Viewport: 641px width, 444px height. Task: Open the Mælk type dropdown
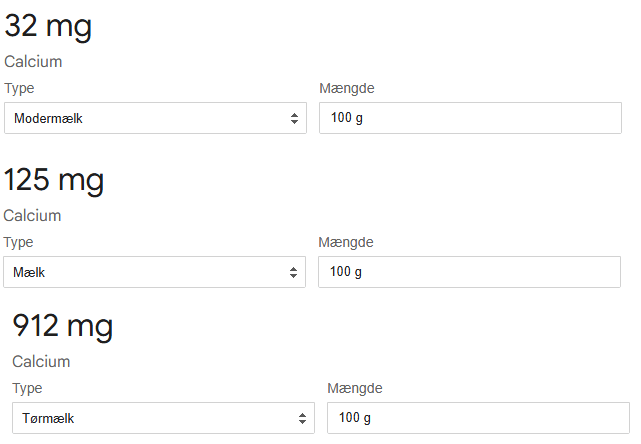point(155,272)
